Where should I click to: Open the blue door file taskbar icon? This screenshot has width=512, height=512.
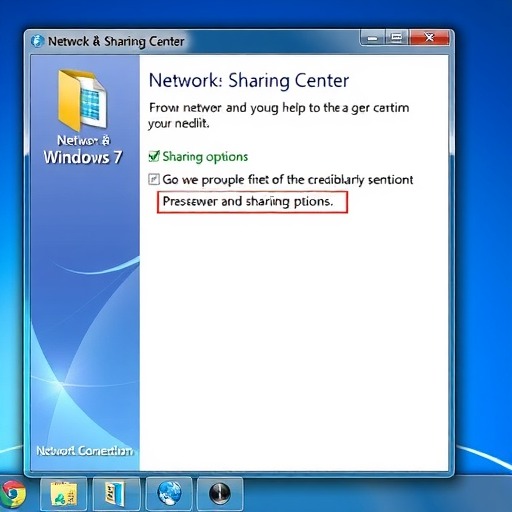[116, 494]
